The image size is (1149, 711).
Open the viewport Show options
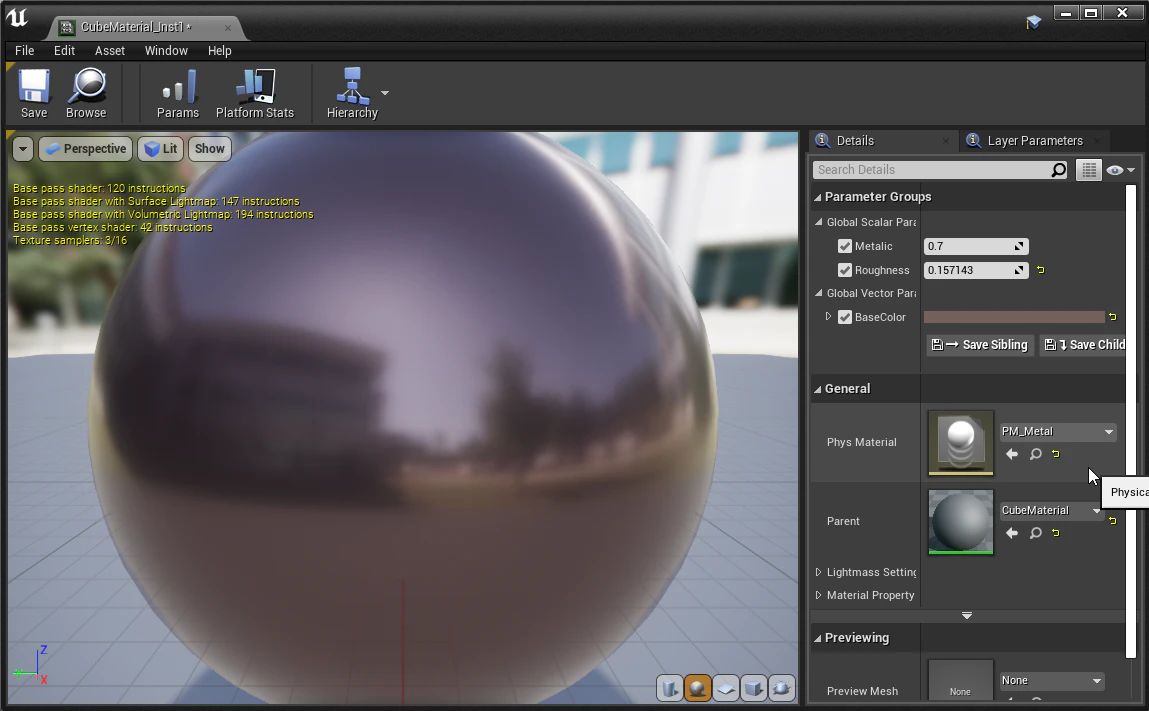210,149
